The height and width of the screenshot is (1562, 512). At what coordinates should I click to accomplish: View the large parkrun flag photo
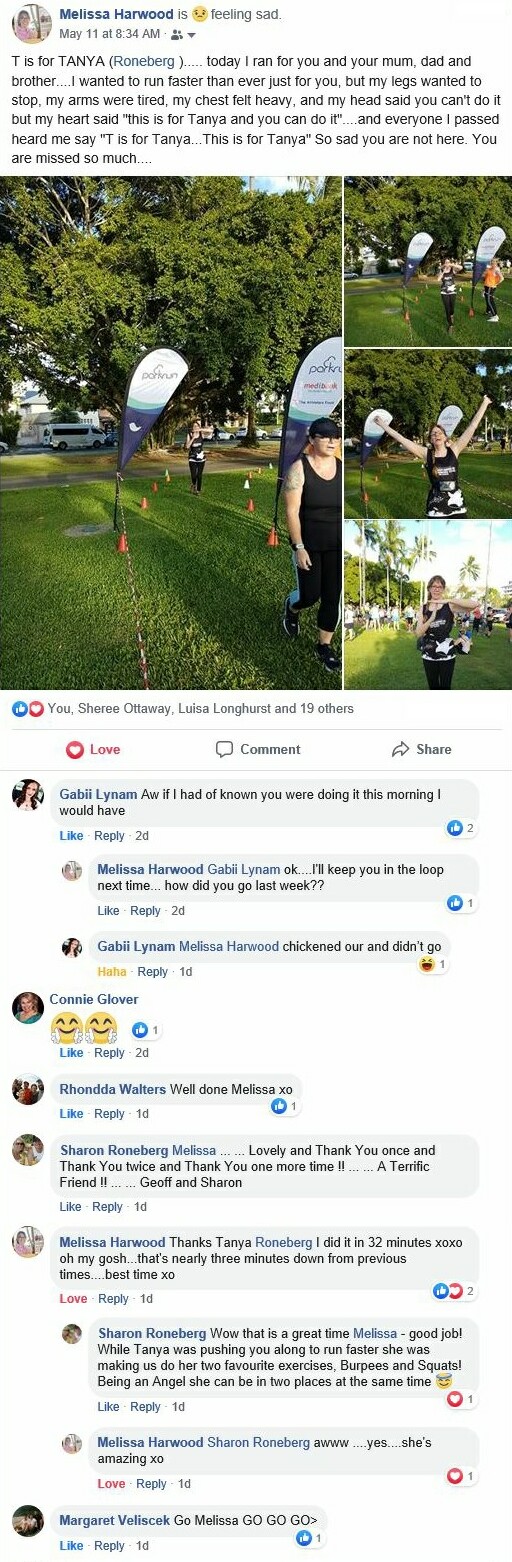(x=171, y=433)
